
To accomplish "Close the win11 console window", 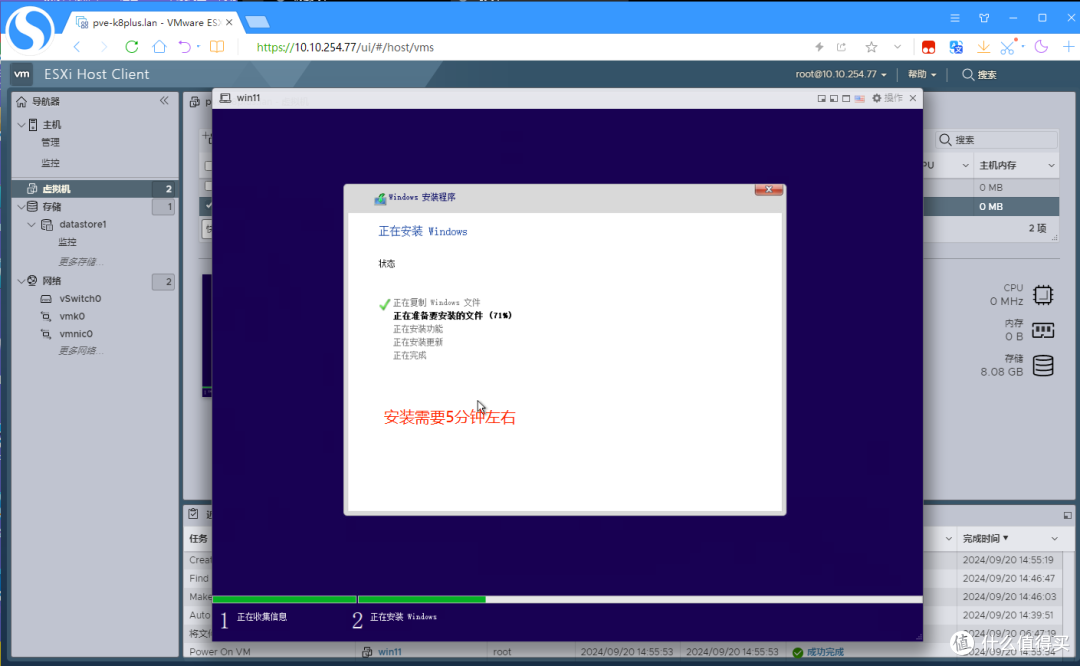I will (913, 98).
